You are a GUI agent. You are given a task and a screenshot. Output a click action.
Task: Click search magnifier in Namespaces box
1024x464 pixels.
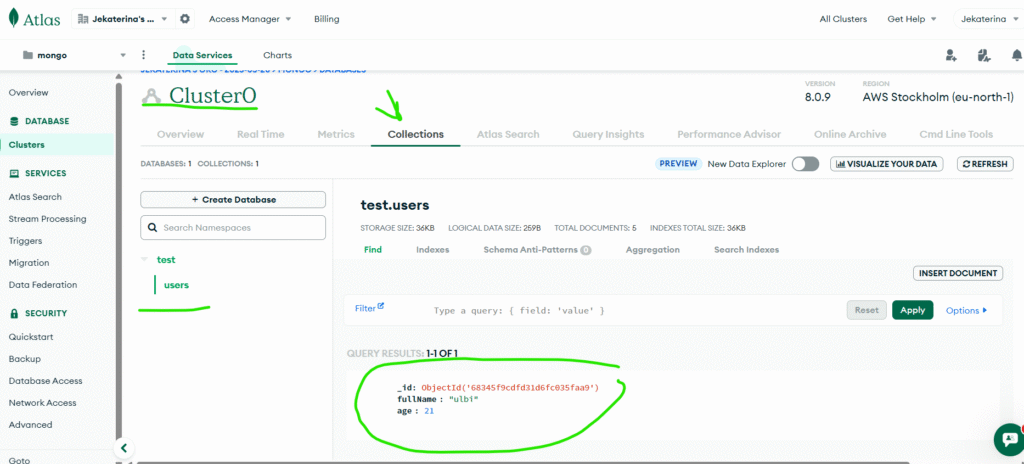tap(153, 227)
